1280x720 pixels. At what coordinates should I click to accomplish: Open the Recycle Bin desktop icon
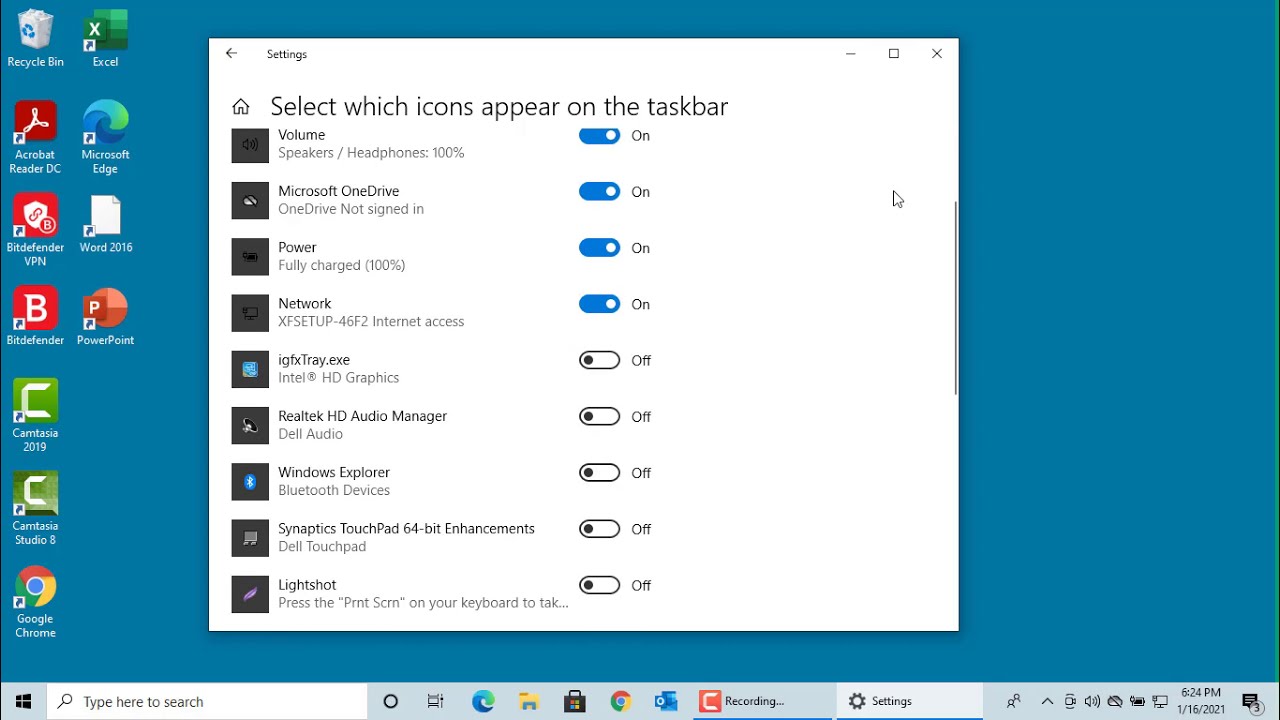click(x=35, y=39)
